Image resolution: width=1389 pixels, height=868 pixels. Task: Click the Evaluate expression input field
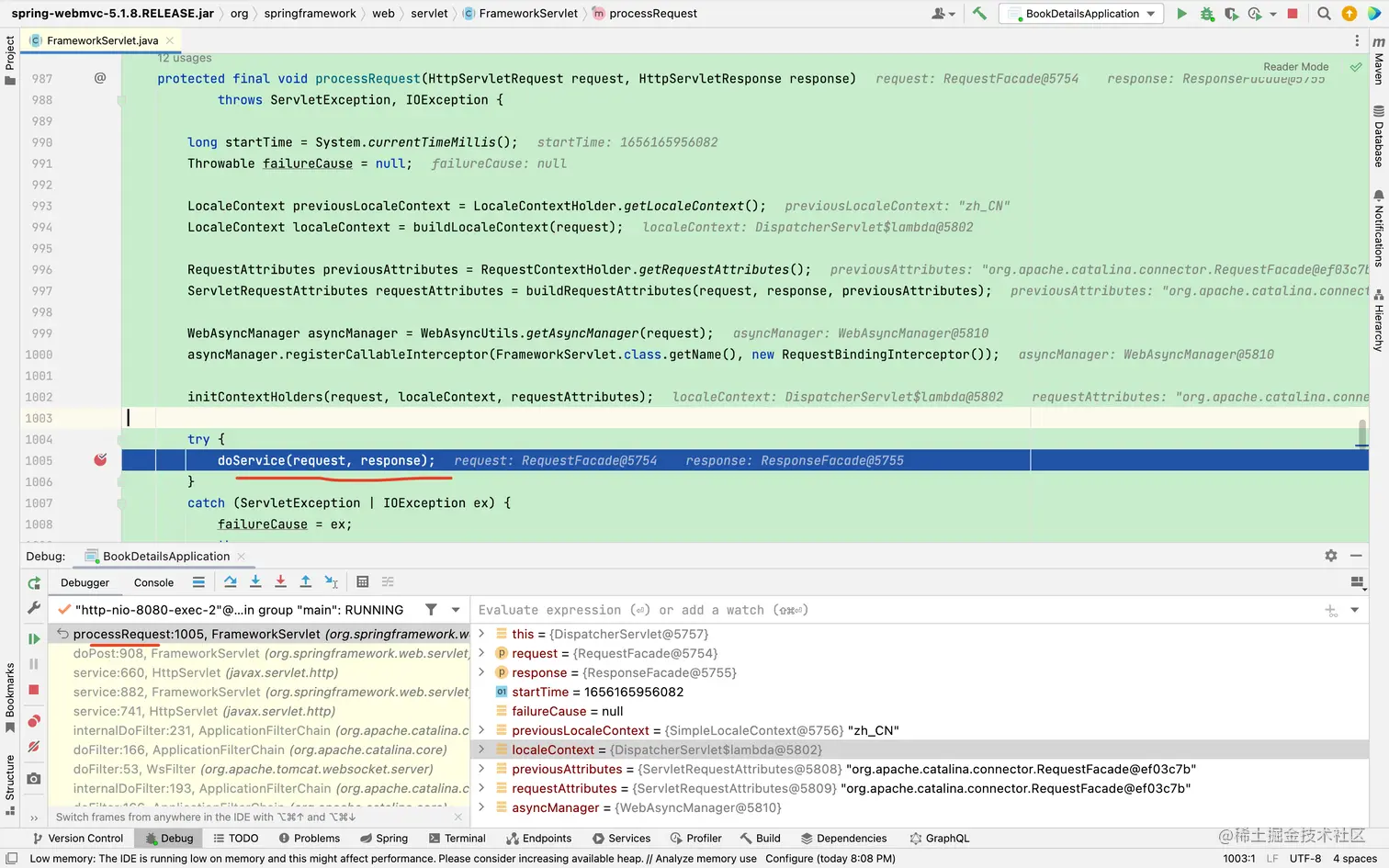click(x=896, y=610)
